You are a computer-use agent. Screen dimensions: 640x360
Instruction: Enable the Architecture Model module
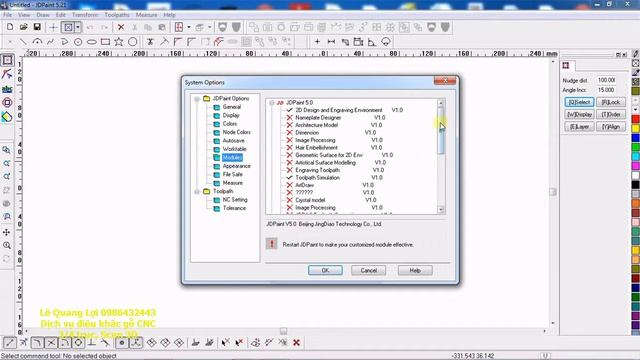click(289, 125)
